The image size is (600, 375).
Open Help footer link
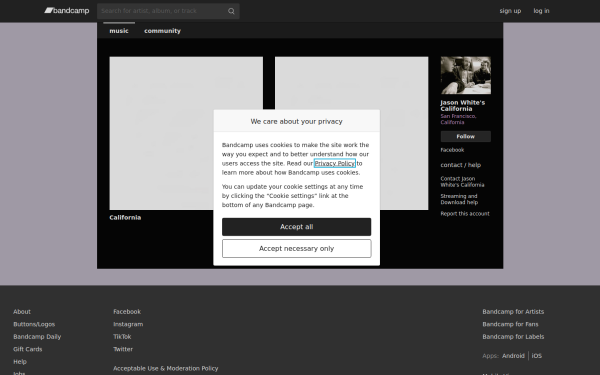point(20,362)
